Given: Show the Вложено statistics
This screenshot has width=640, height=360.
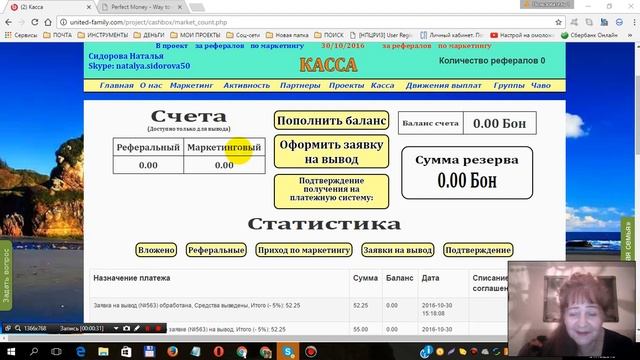Looking at the screenshot, I should click(156, 250).
